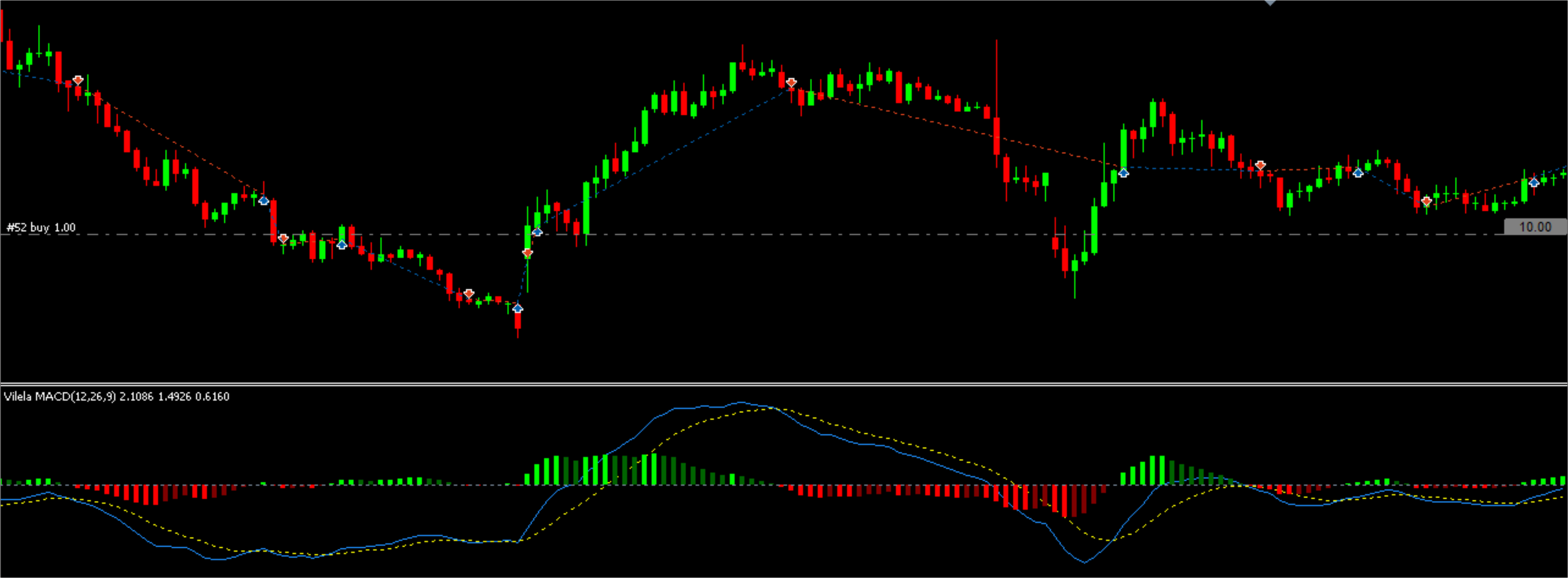The height and width of the screenshot is (578, 1568).
Task: Click small chart shift triangle at top edge
Action: 1270,3
